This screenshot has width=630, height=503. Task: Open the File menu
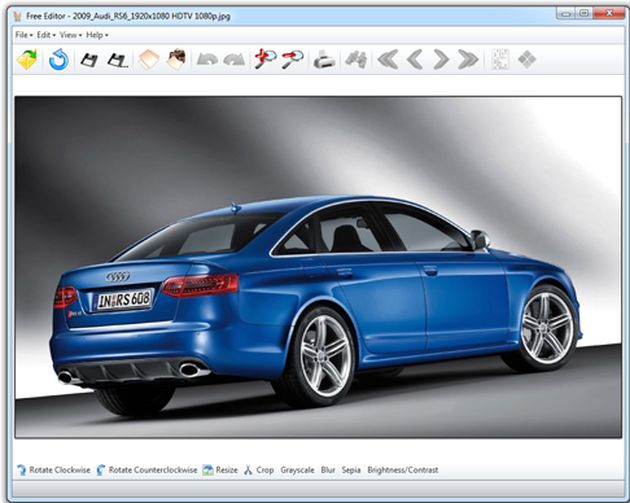[24, 35]
